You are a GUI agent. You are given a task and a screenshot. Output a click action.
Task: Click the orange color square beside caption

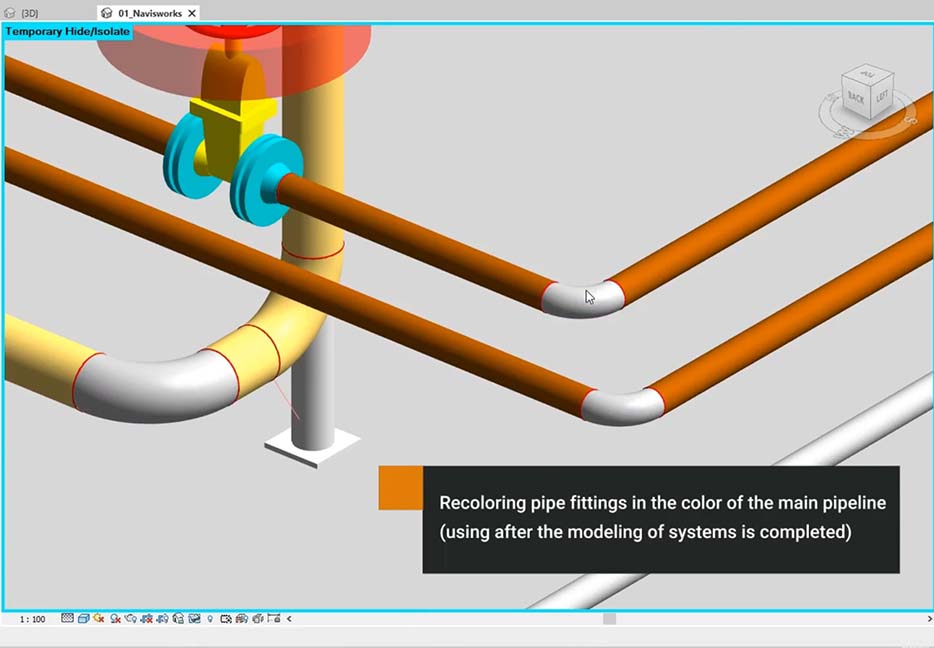[x=400, y=488]
